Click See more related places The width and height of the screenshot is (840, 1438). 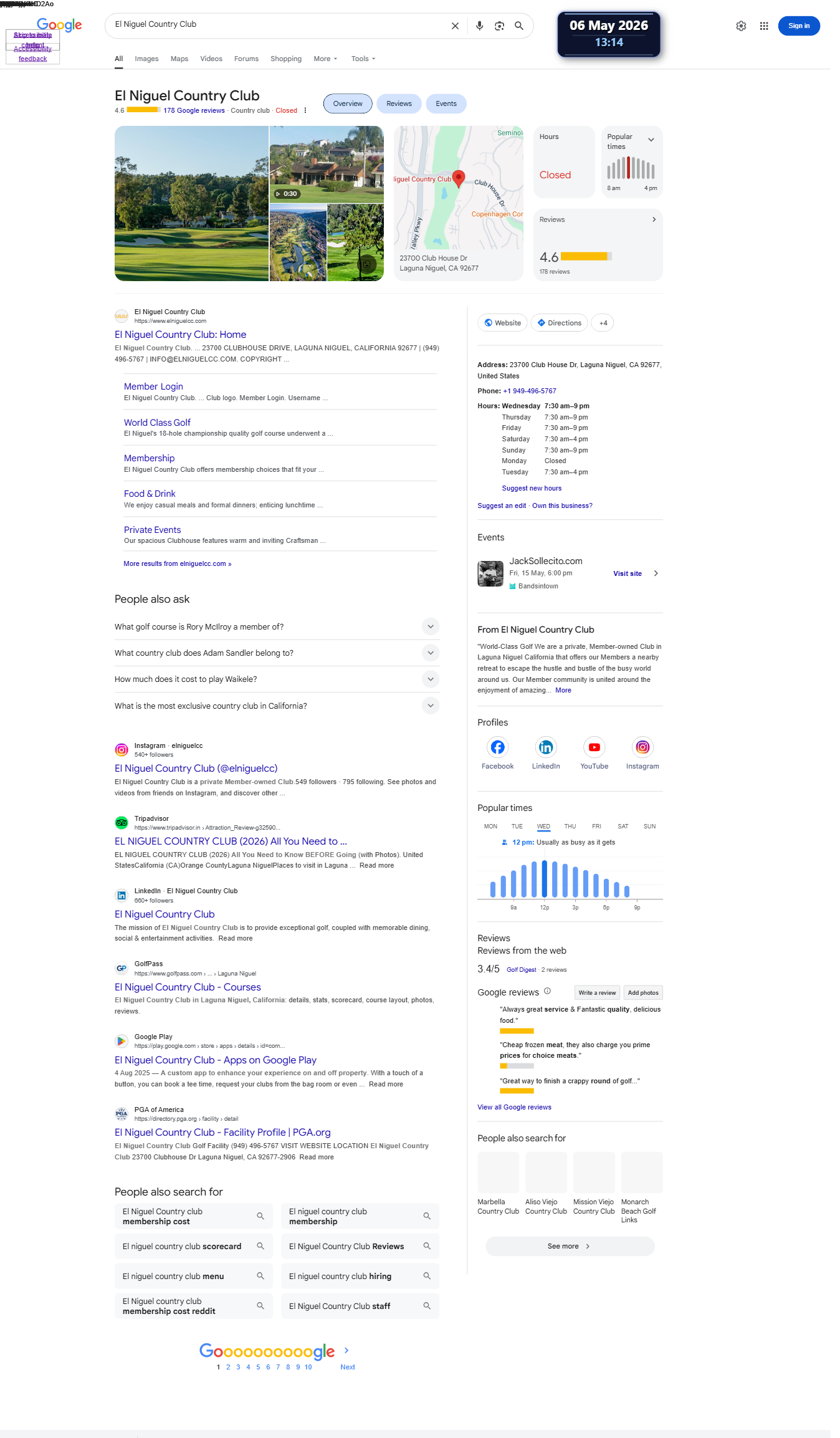point(570,1246)
